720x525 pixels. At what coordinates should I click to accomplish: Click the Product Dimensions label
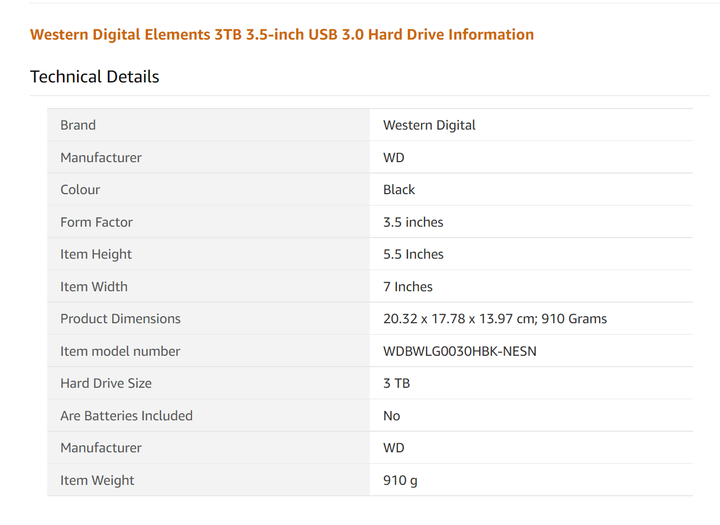120,319
